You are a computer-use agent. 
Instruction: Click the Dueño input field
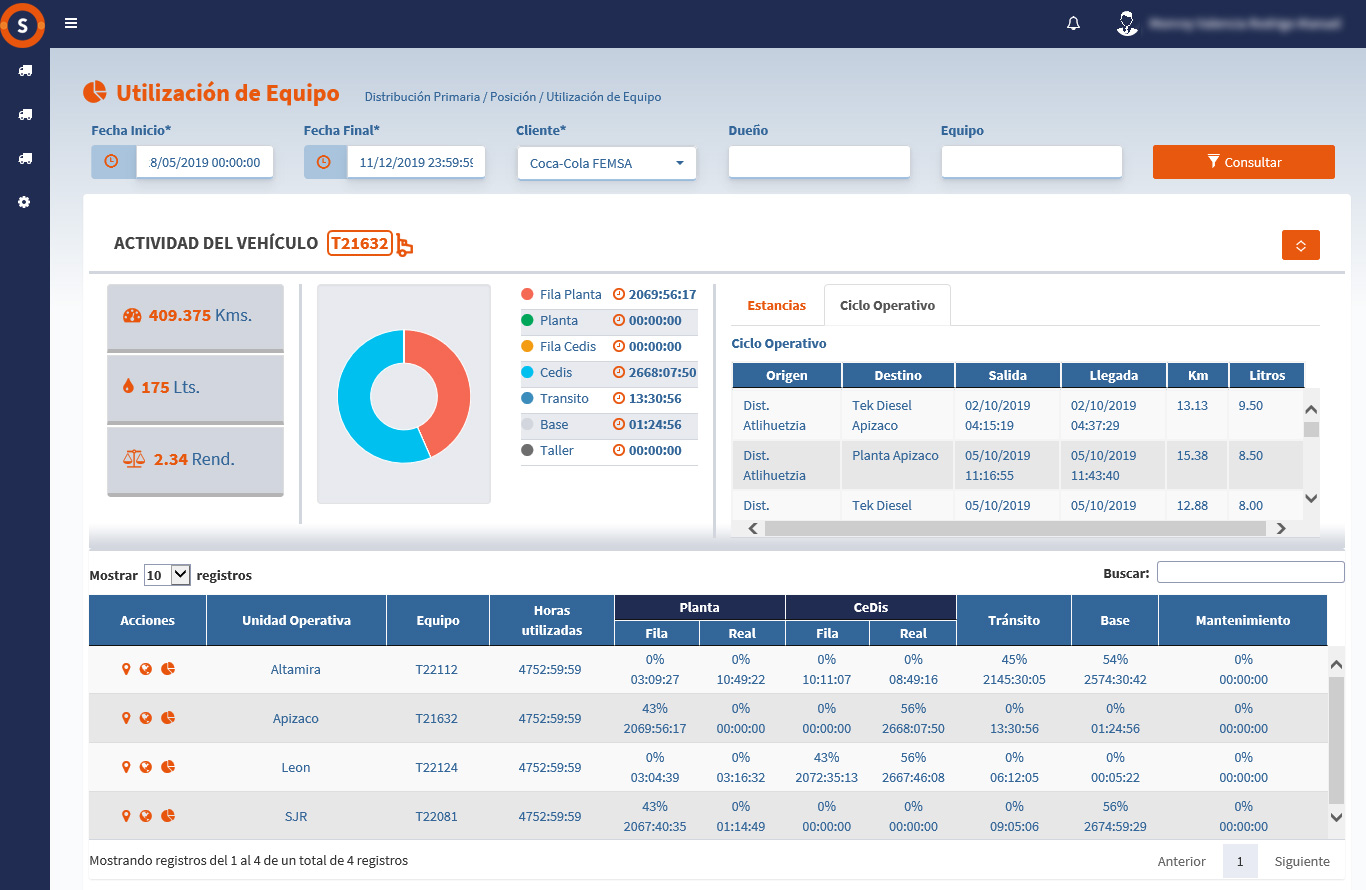(819, 162)
